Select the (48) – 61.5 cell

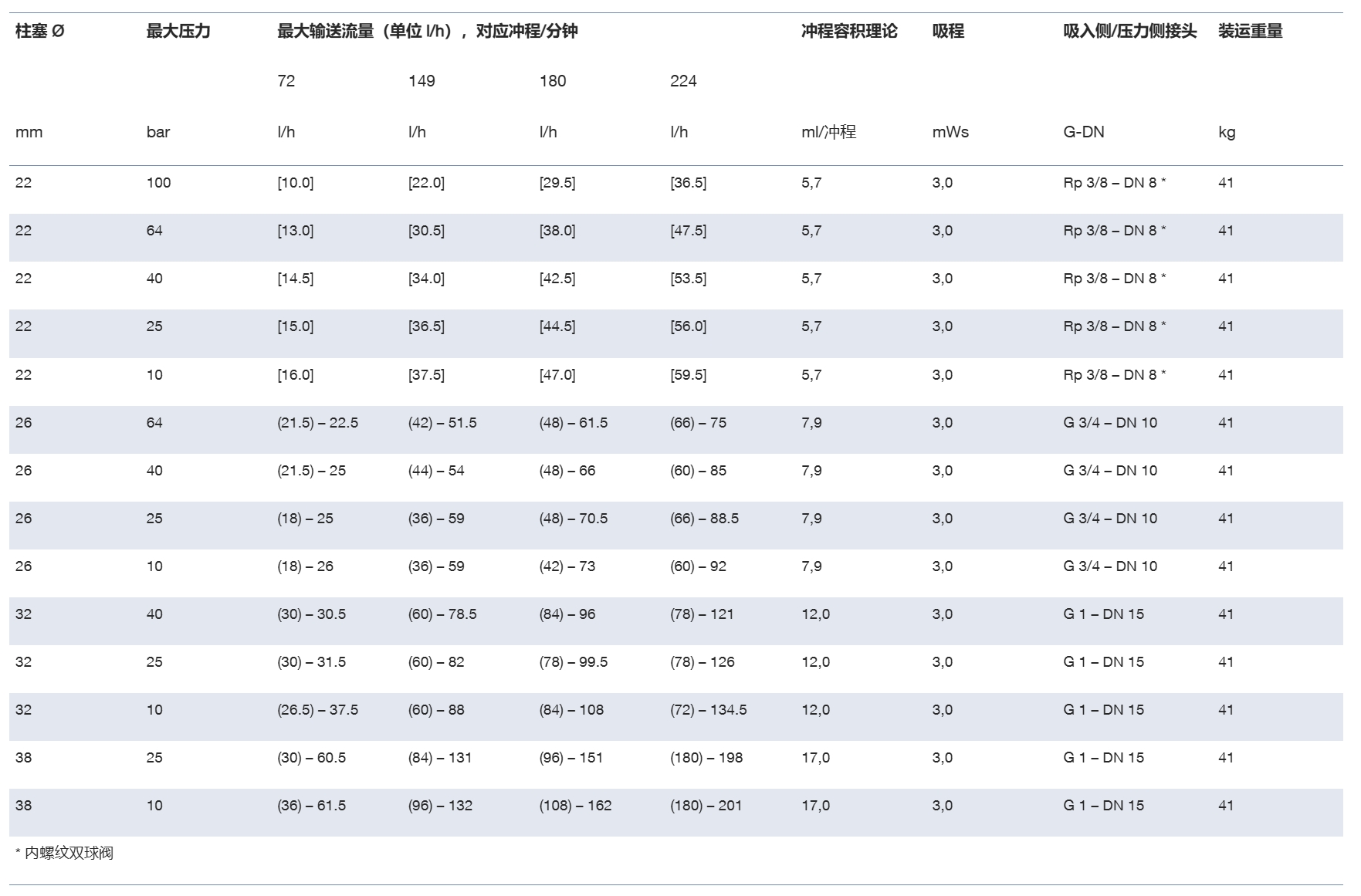point(574,423)
